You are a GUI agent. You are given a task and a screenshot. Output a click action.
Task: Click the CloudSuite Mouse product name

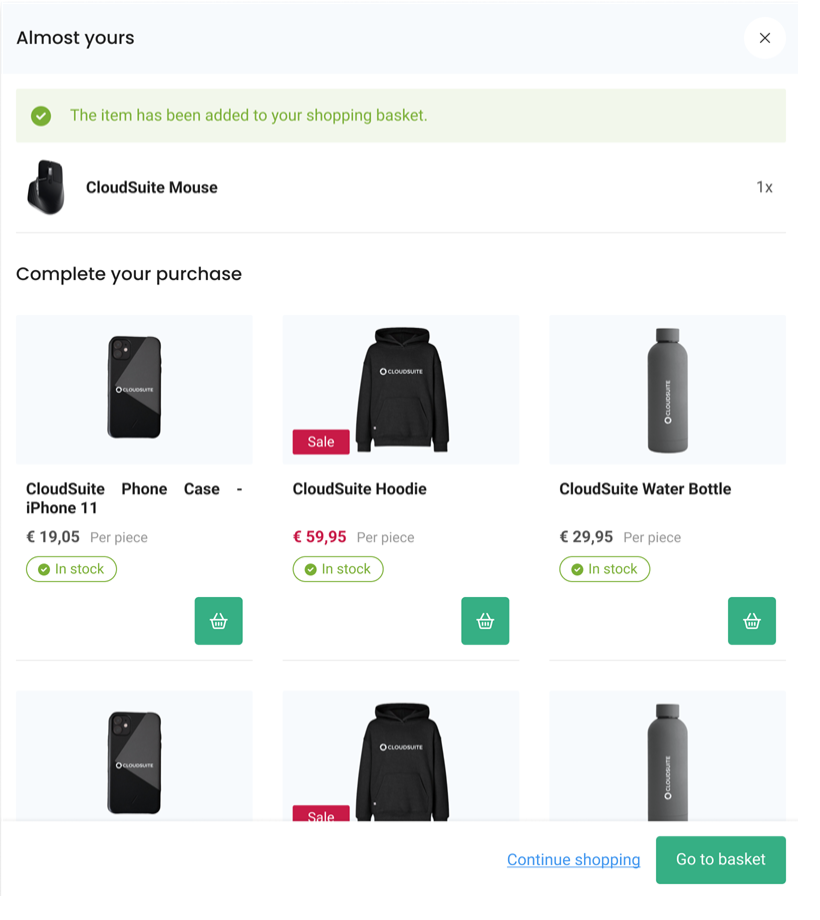tap(152, 187)
